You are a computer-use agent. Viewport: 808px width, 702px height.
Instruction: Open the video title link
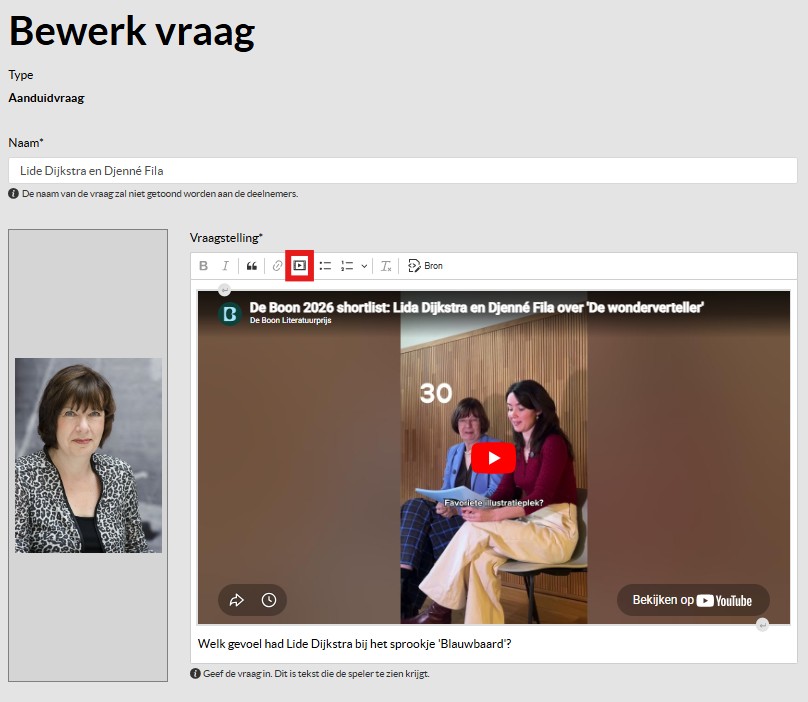[x=476, y=307]
